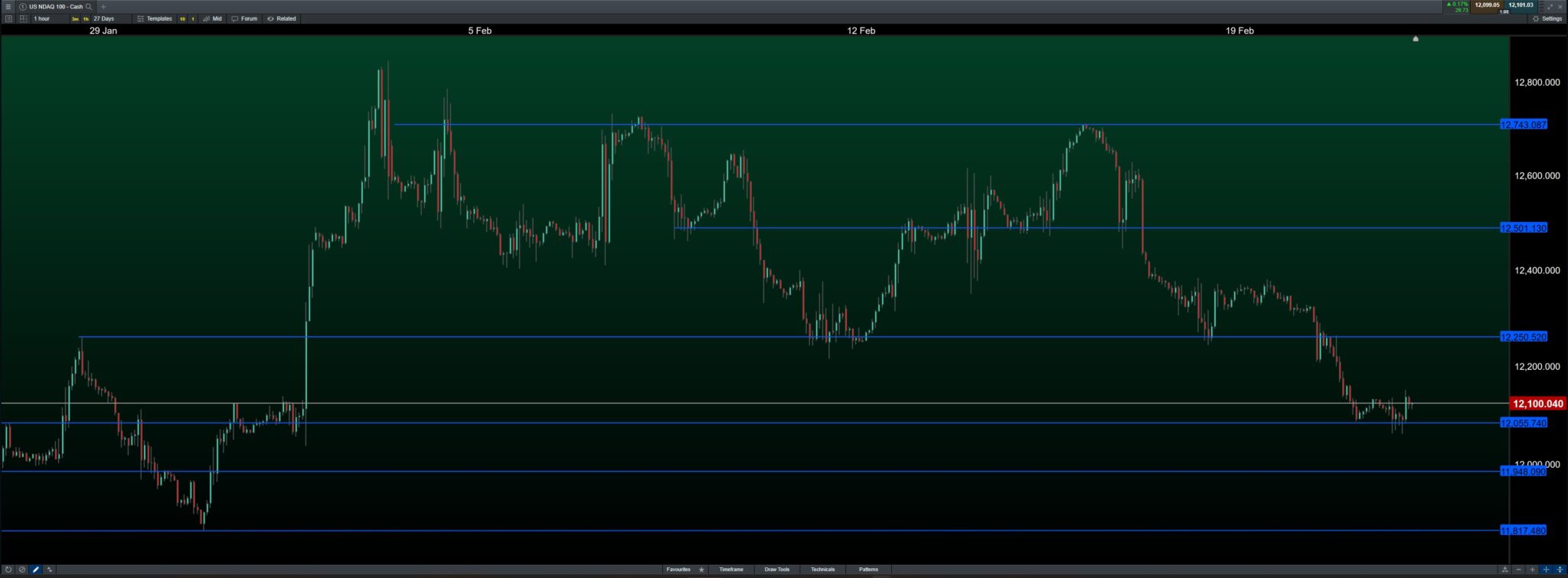Select the 11,948.090 horizontal line label
Screen dimensions: 1568x578
pos(1524,472)
